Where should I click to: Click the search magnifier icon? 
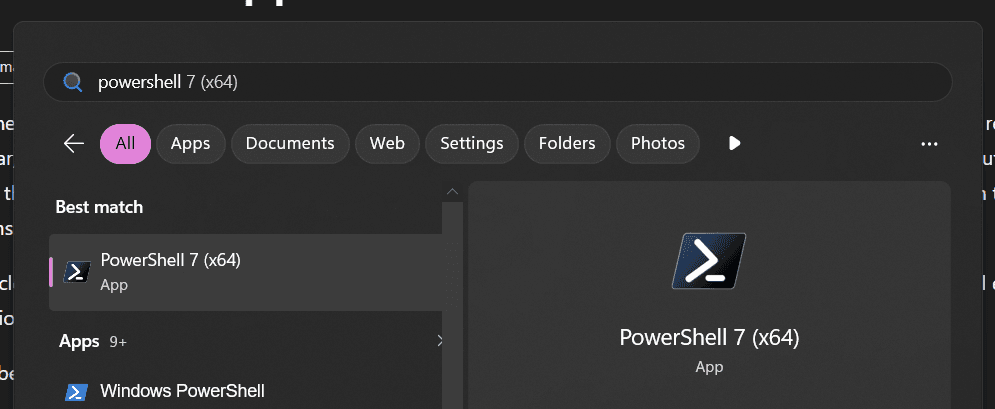click(73, 82)
